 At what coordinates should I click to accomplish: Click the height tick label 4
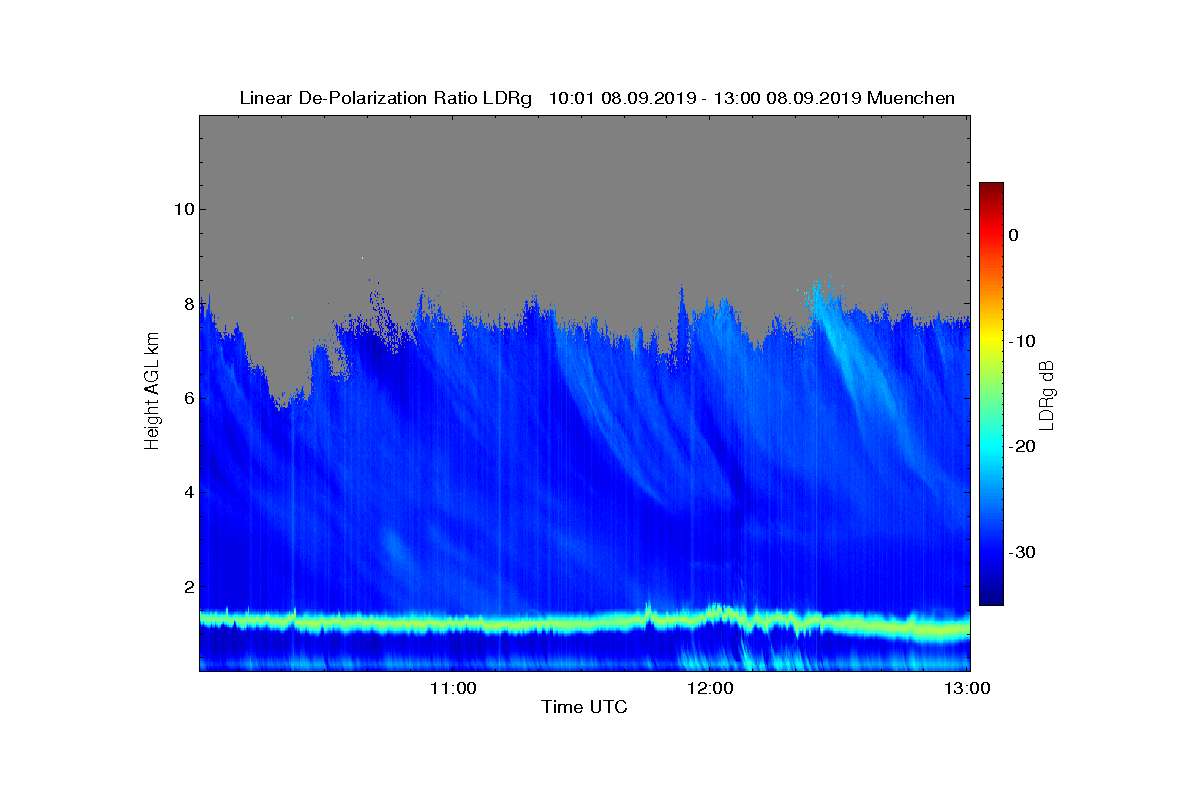[187, 492]
